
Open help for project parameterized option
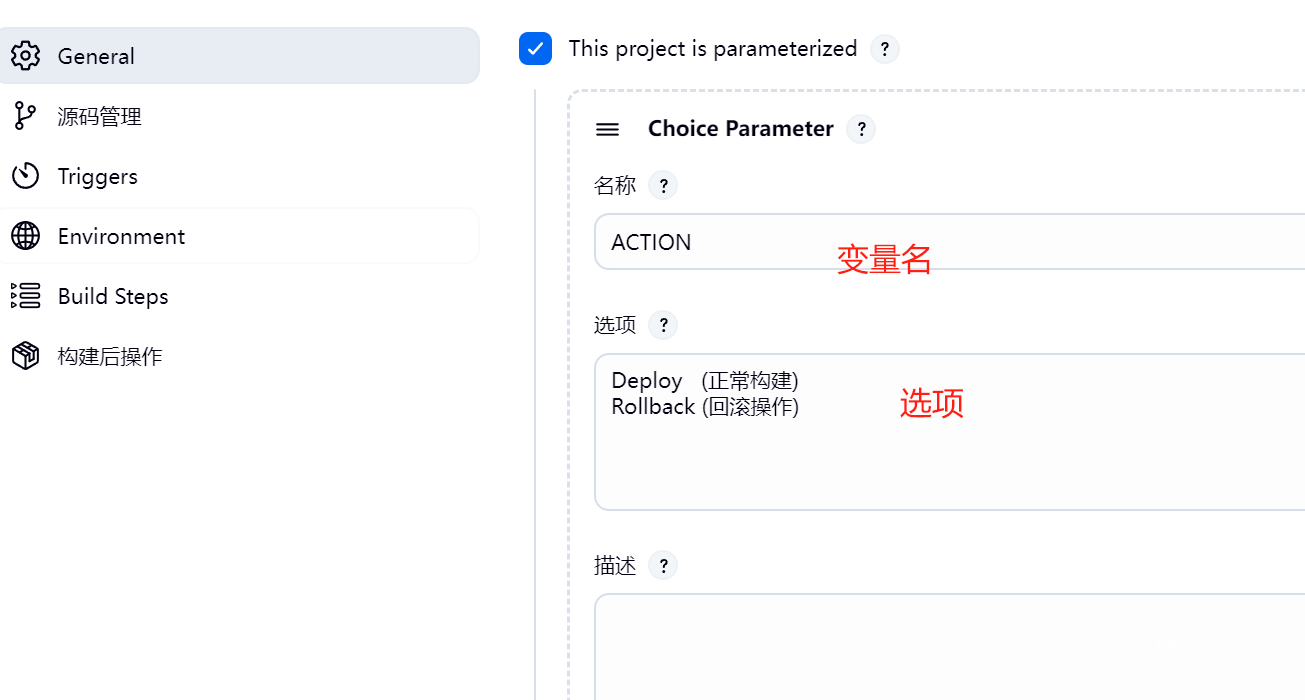(885, 49)
